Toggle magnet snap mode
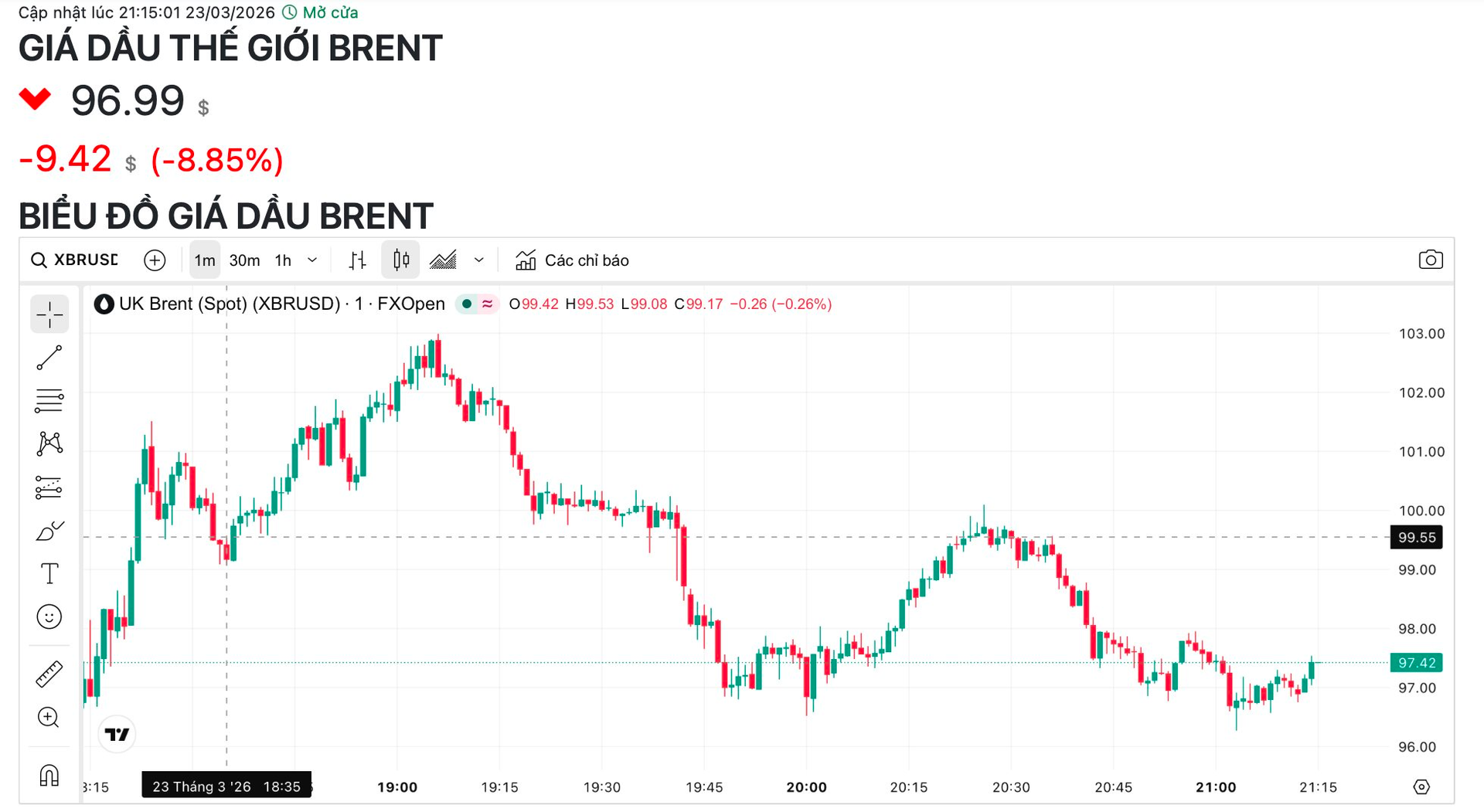 point(49,774)
